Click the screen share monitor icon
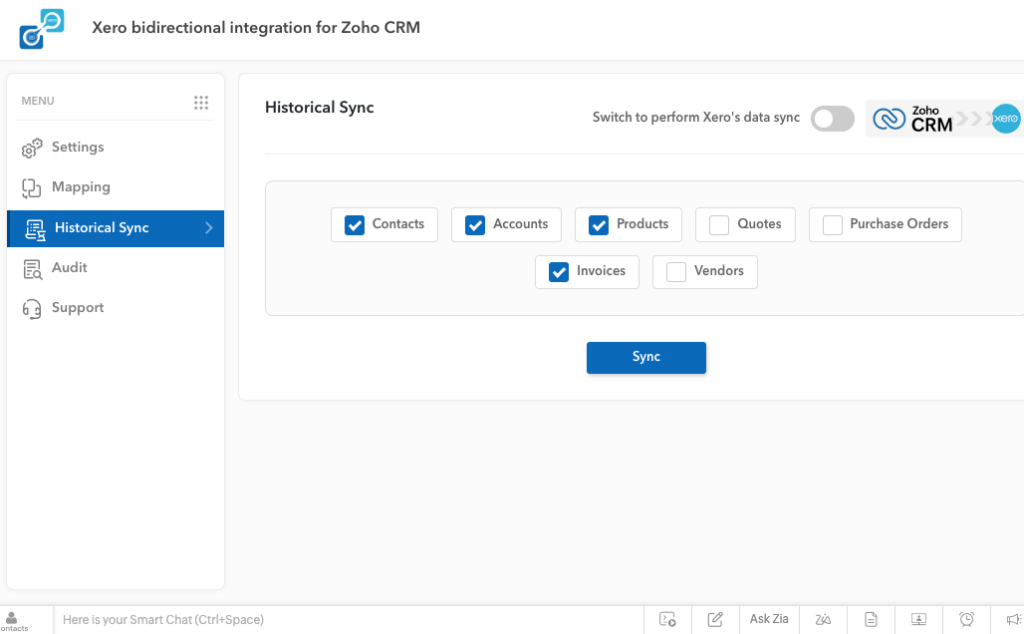The image size is (1024, 634). [x=919, y=619]
